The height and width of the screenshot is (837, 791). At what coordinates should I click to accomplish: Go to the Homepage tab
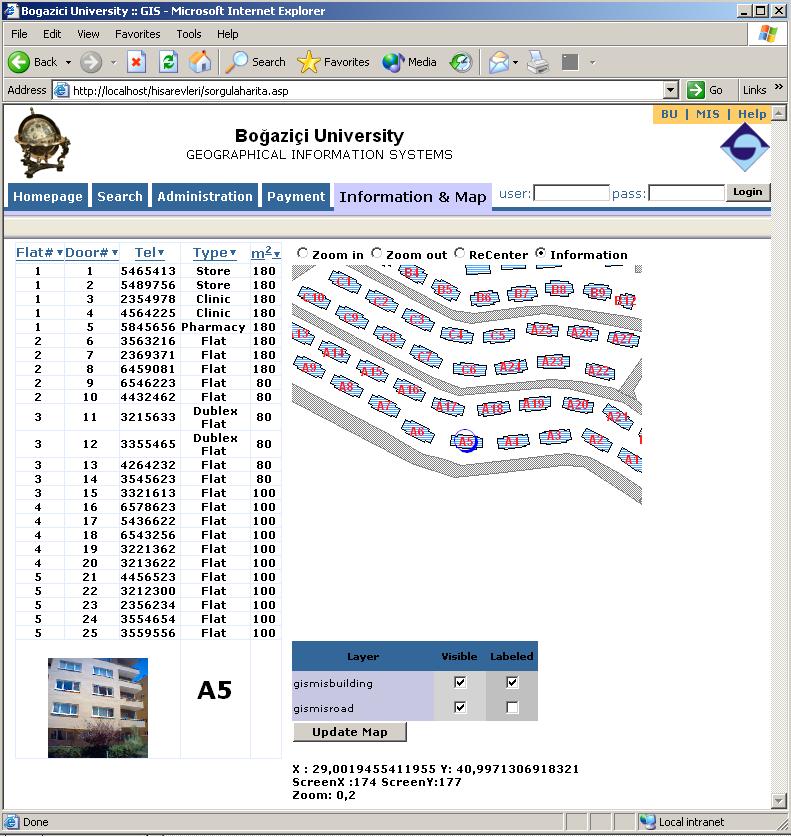coord(48,196)
